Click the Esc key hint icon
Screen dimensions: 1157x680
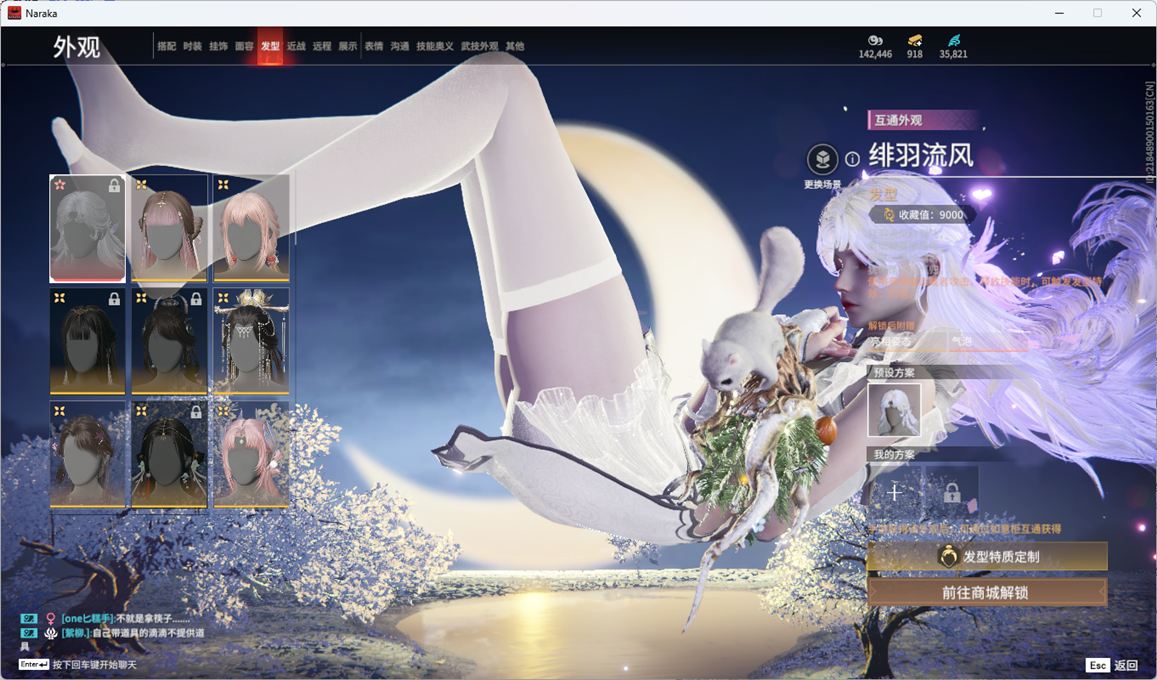tap(1098, 665)
